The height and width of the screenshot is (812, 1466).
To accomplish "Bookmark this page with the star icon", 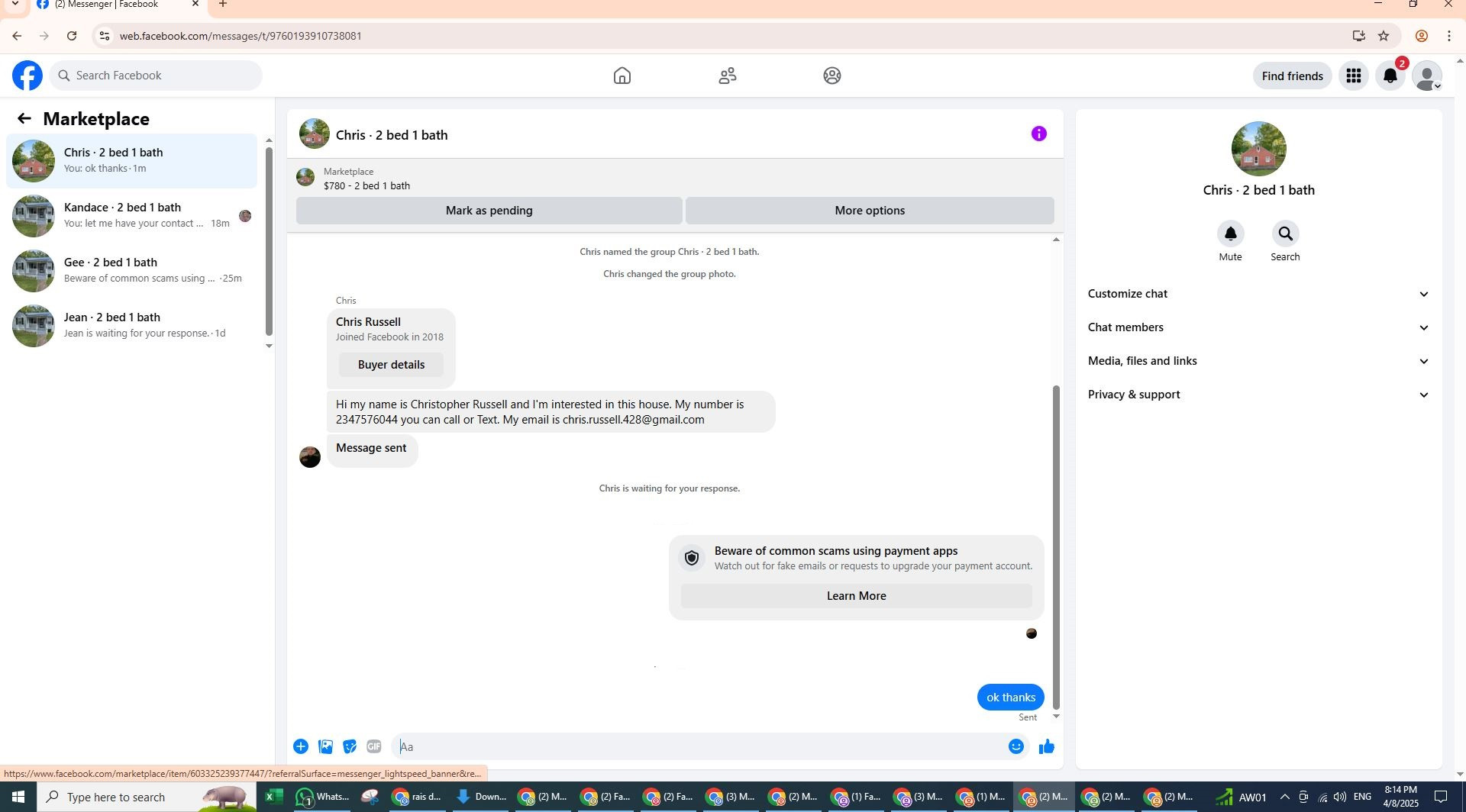I will click(1384, 36).
